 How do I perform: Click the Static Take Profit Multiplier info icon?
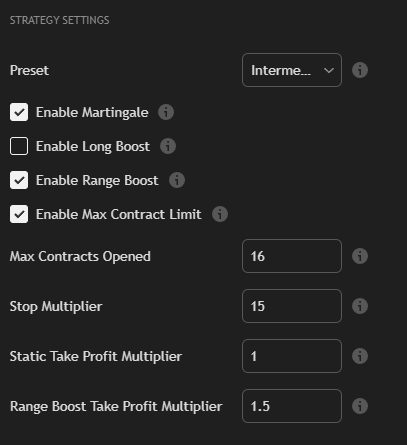pyautogui.click(x=360, y=356)
